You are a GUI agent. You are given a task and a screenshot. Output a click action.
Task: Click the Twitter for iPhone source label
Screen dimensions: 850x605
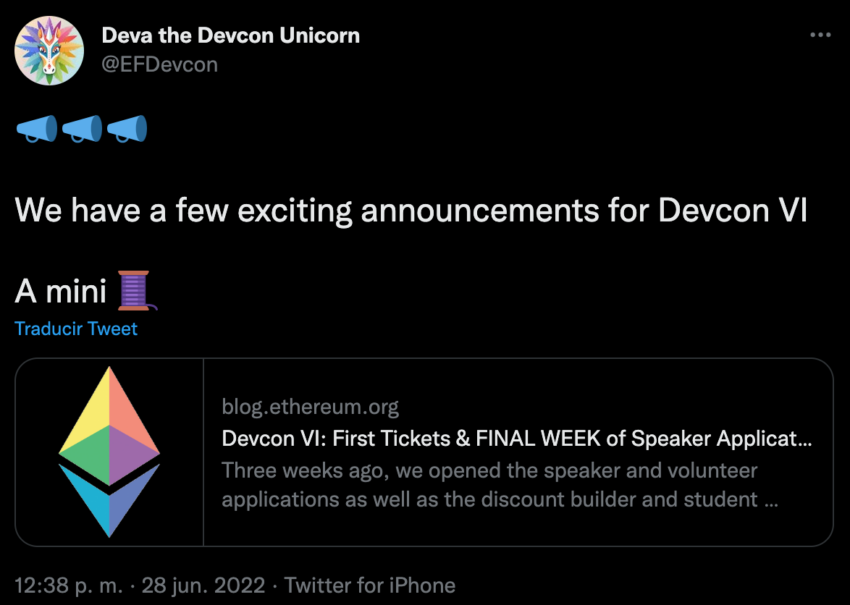click(x=370, y=585)
